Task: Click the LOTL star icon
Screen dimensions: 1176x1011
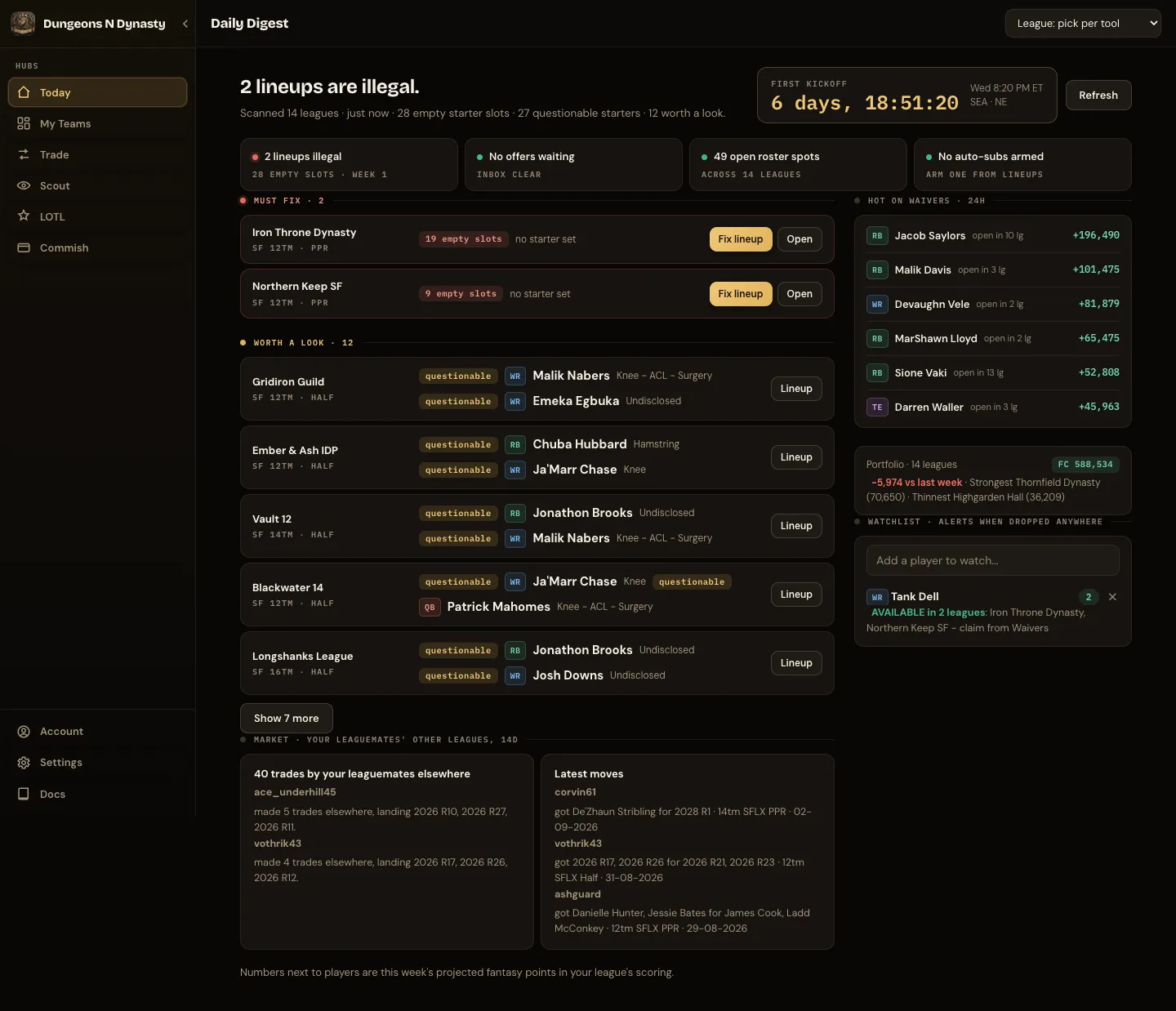Action: pyautogui.click(x=24, y=216)
